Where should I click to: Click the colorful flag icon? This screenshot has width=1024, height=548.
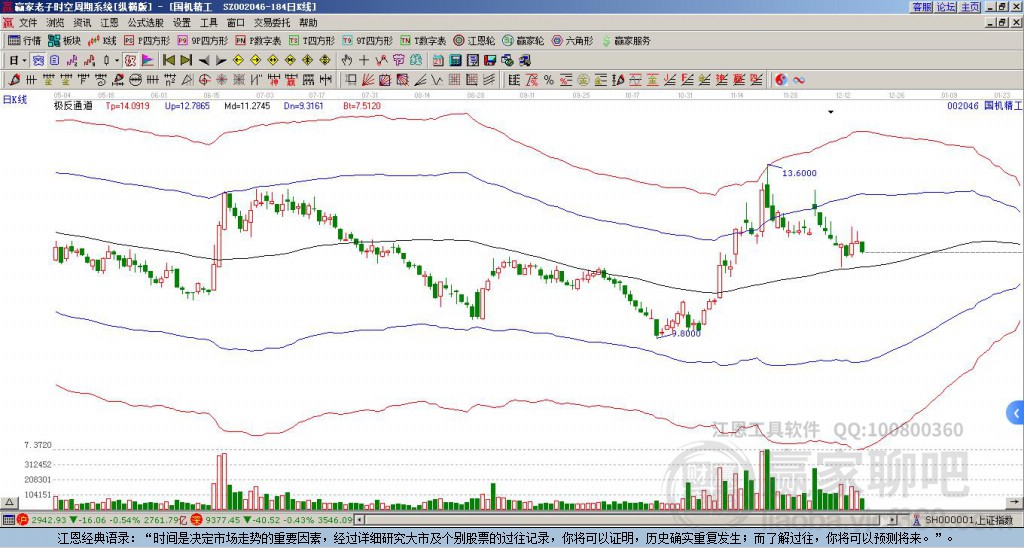tap(148, 61)
